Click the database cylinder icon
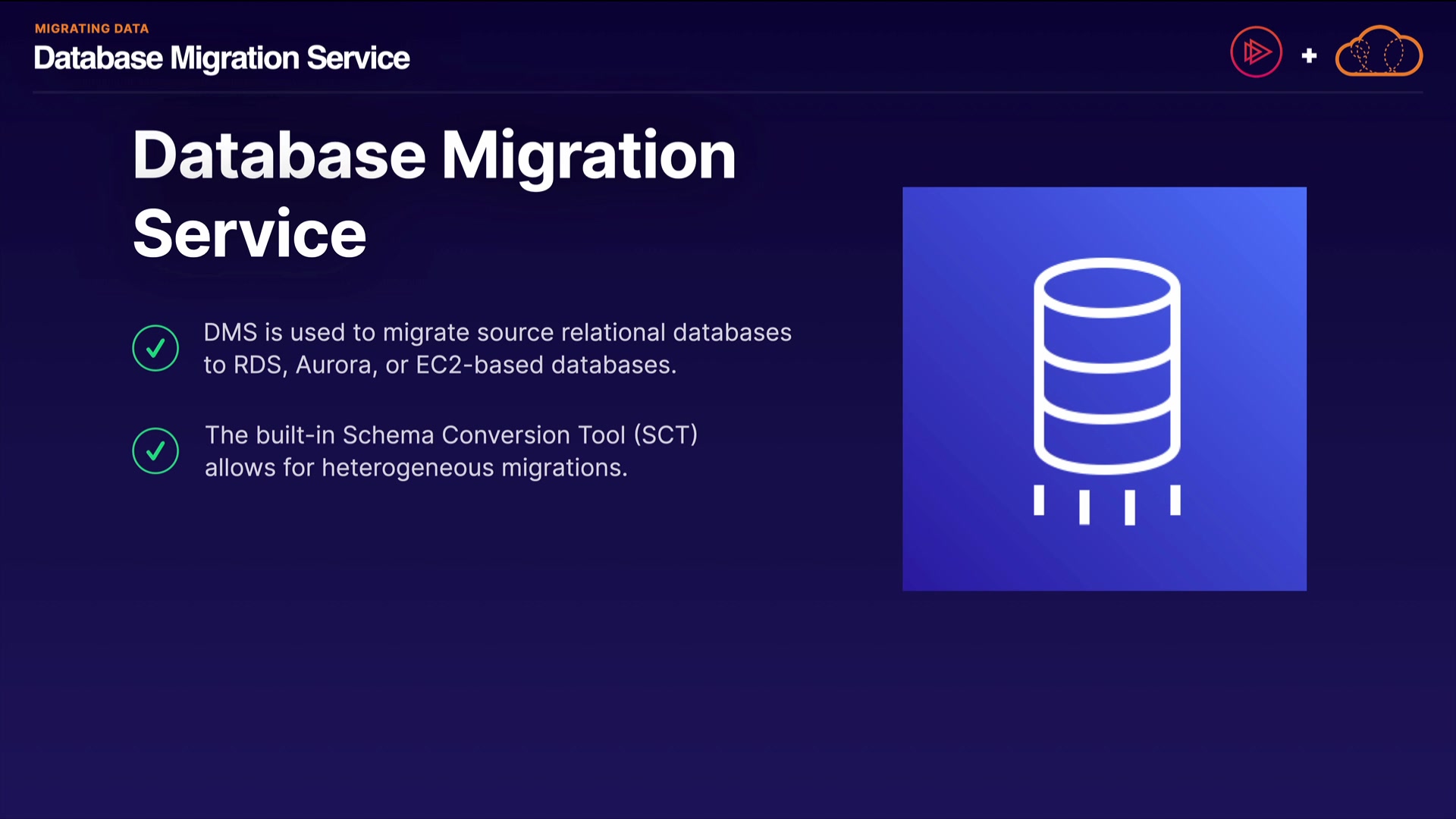The height and width of the screenshot is (819, 1456). [1106, 366]
